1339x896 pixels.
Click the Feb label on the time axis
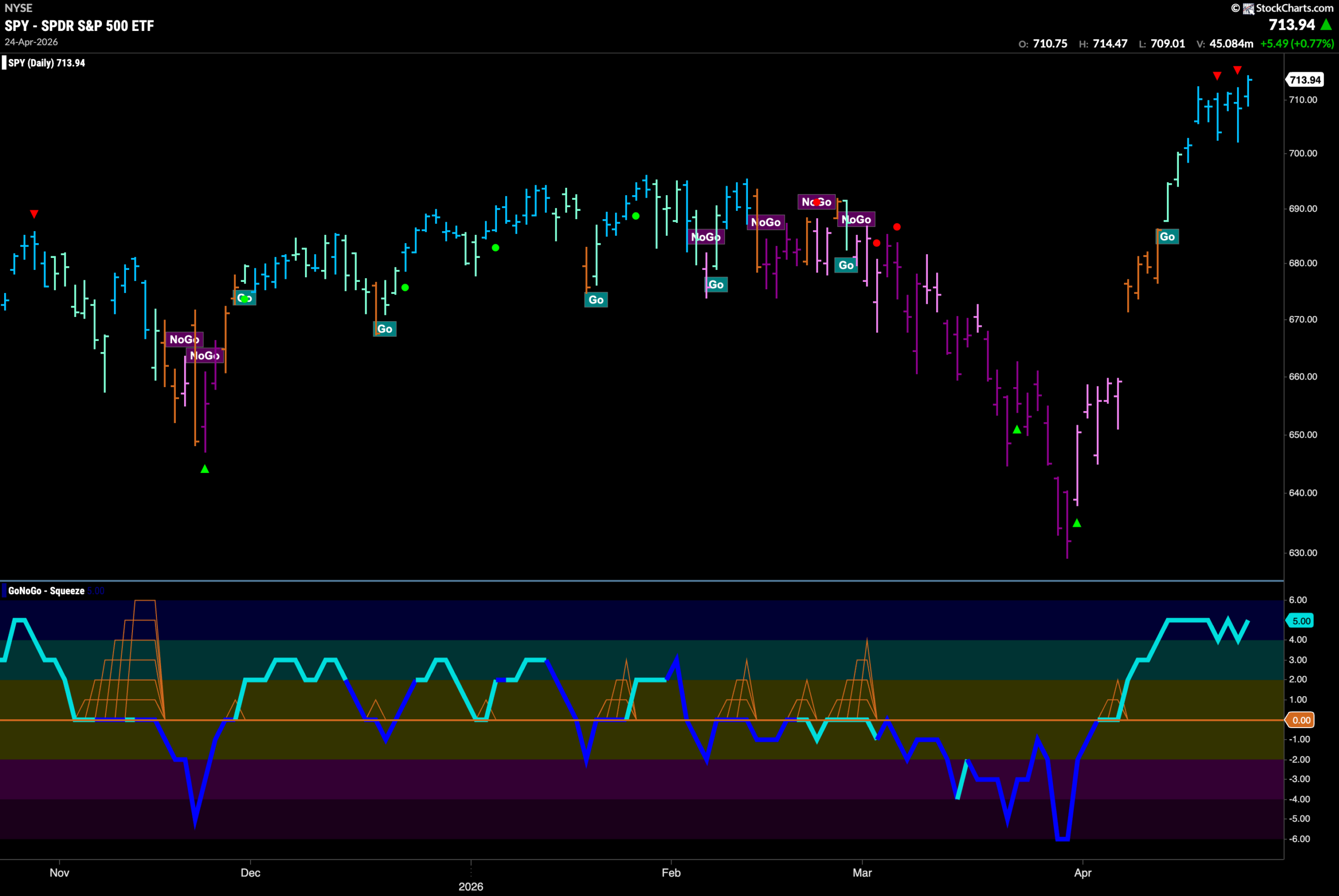click(x=671, y=872)
